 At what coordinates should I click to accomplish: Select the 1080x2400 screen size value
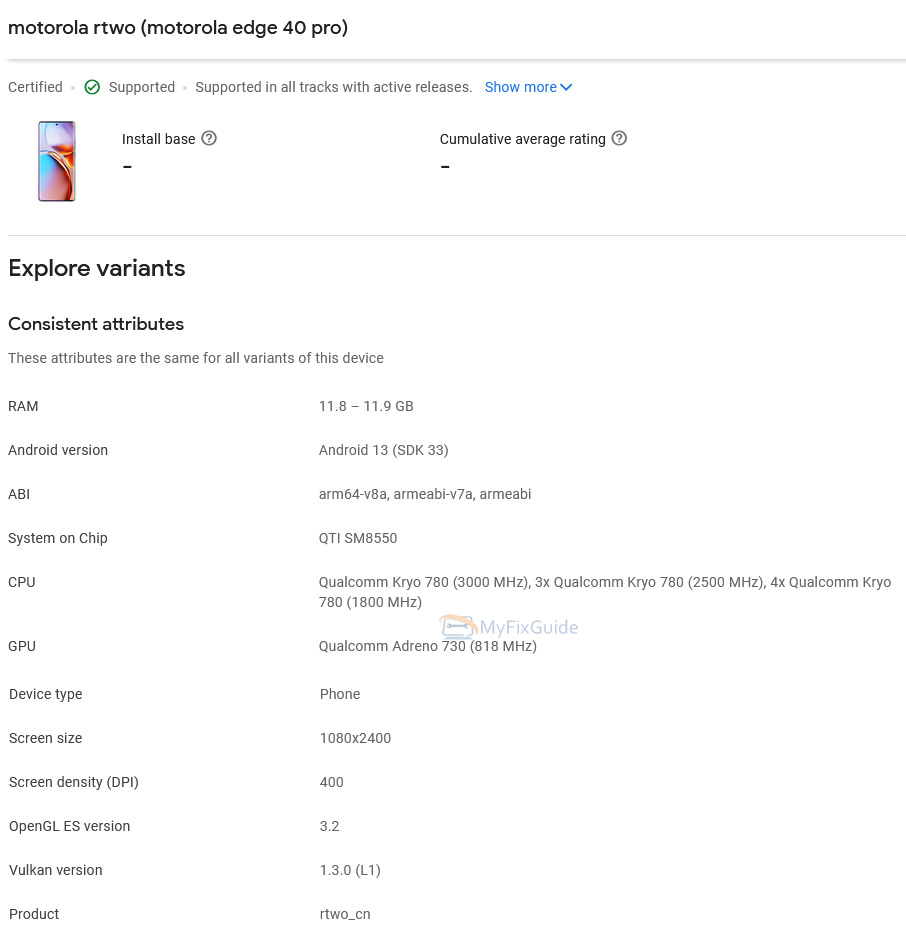coord(355,738)
